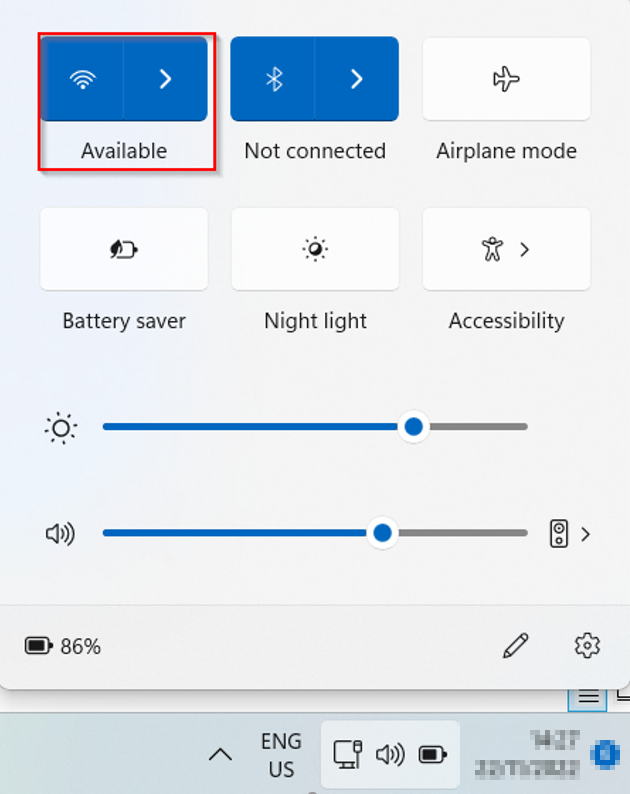The image size is (630, 794).
Task: Open battery settings from 86% indicator
Action: (x=63, y=647)
